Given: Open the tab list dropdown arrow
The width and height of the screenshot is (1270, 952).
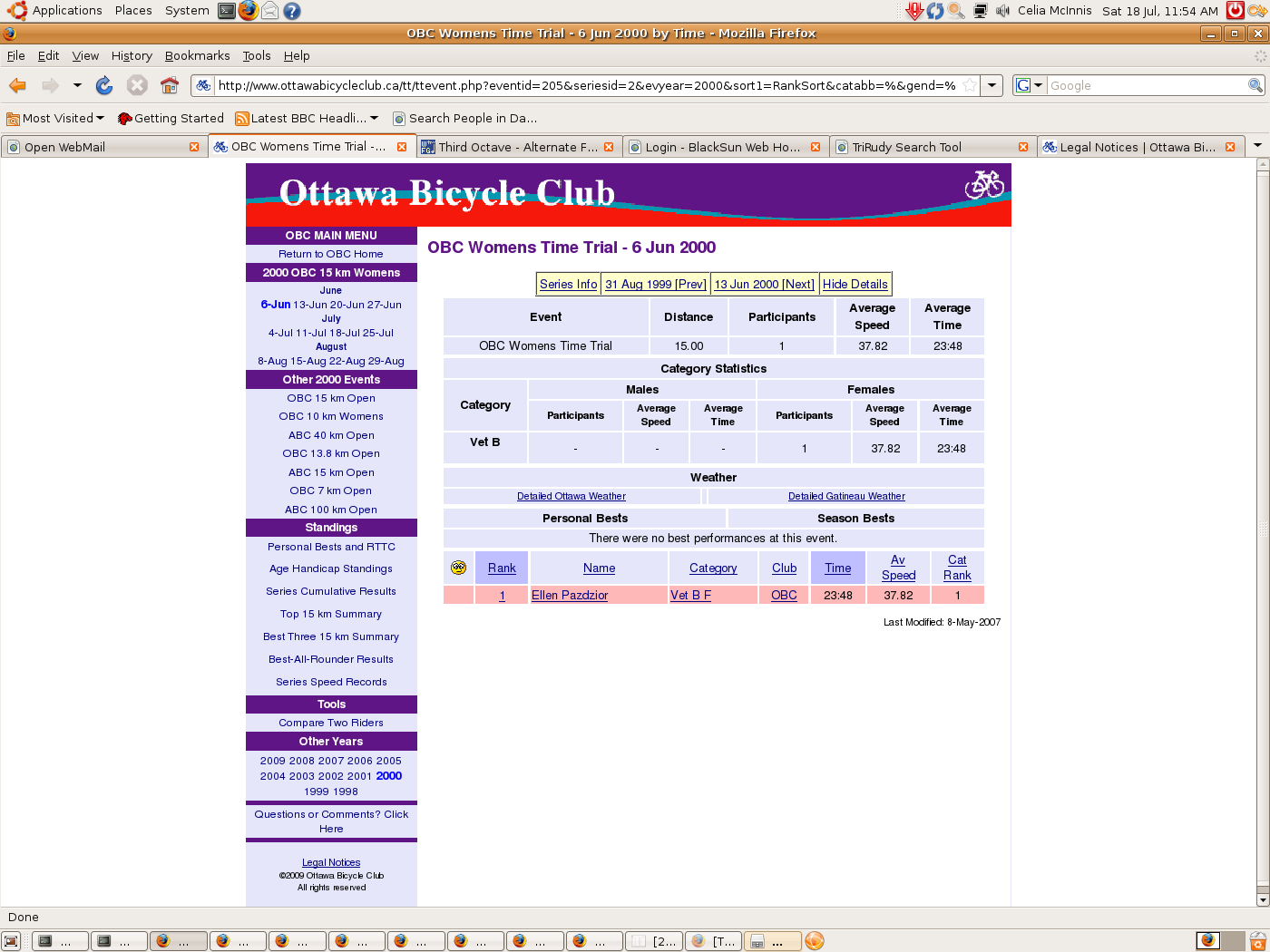Looking at the screenshot, I should (1257, 146).
